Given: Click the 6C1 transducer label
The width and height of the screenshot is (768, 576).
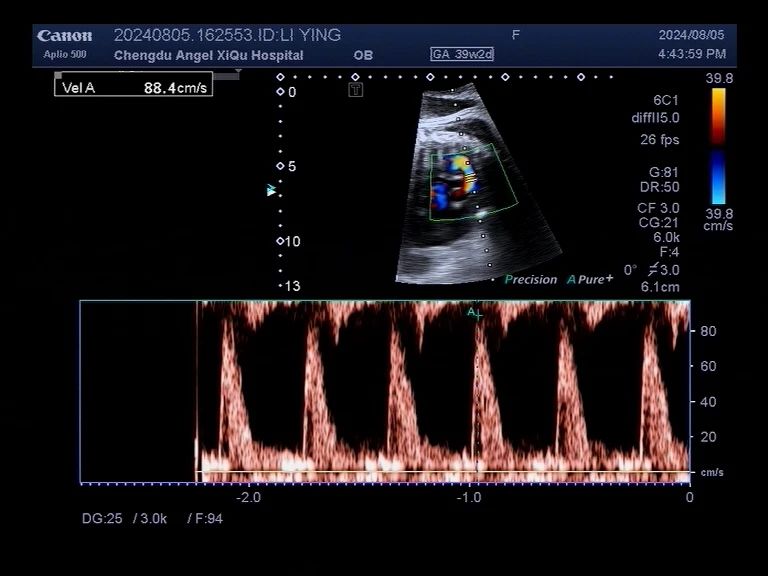Looking at the screenshot, I should point(664,100).
